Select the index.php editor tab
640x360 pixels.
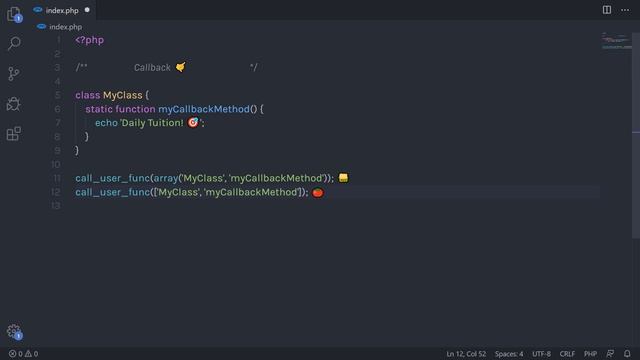pyautogui.click(x=62, y=10)
